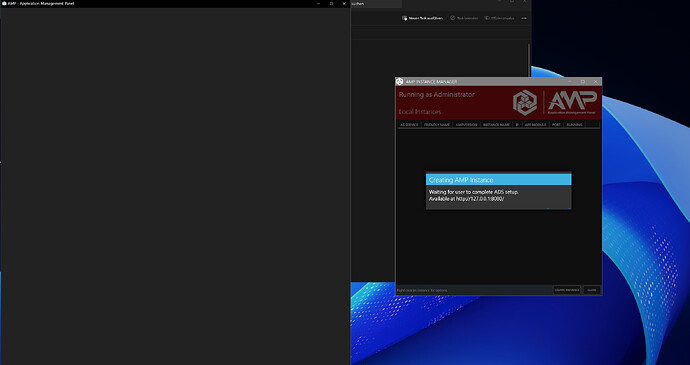This screenshot has width=690, height=365.
Task: Maximize the AMP Instance Manager window
Action: [x=583, y=82]
